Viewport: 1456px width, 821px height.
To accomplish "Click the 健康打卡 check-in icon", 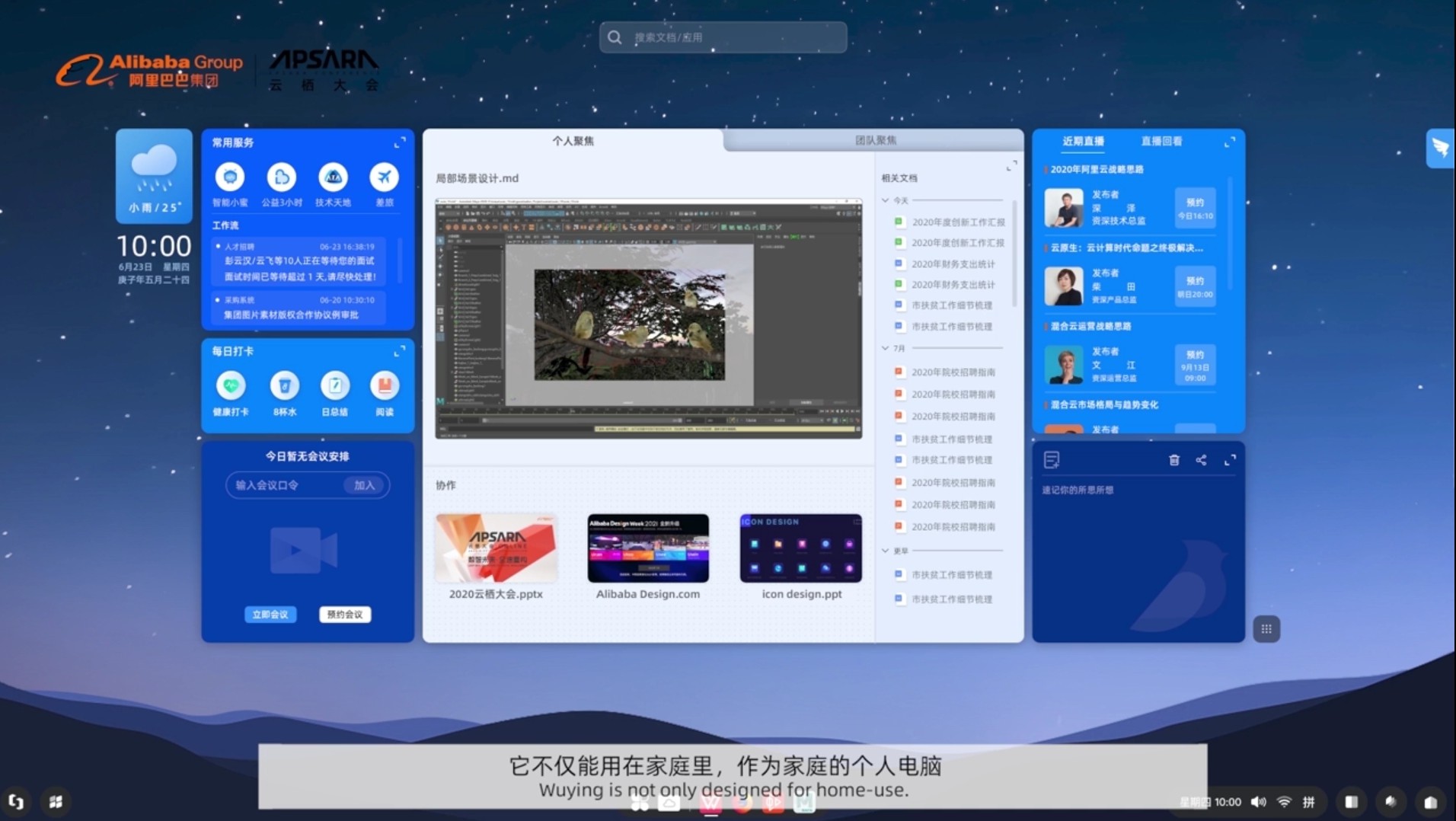I will [x=231, y=386].
